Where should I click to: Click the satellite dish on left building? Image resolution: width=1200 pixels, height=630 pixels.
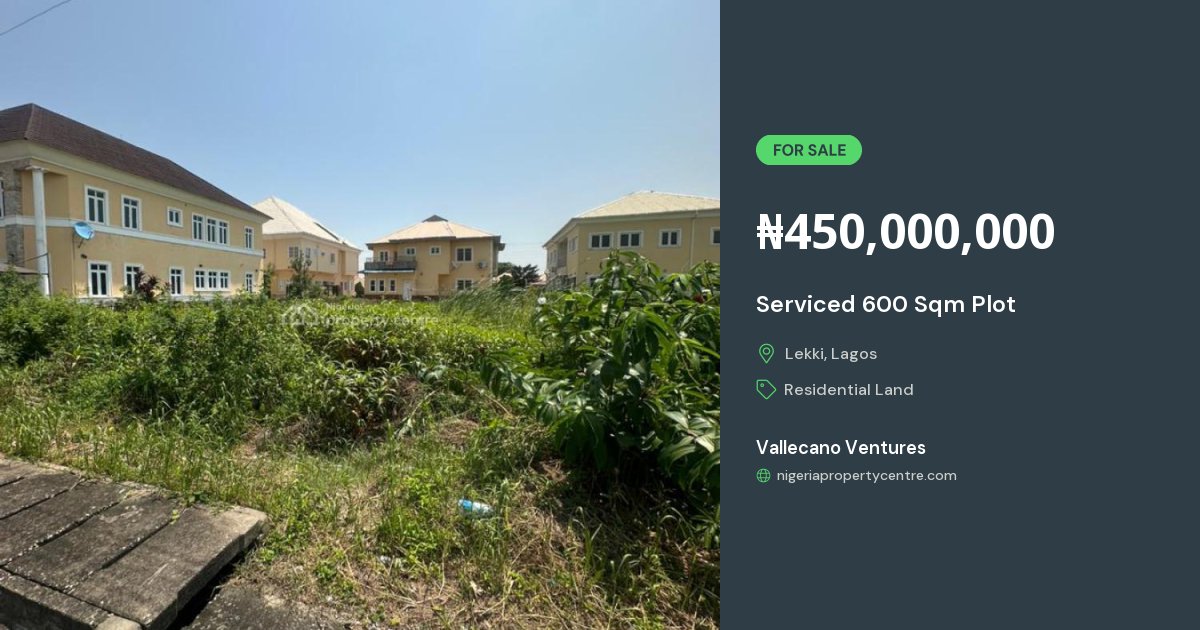pos(82,232)
